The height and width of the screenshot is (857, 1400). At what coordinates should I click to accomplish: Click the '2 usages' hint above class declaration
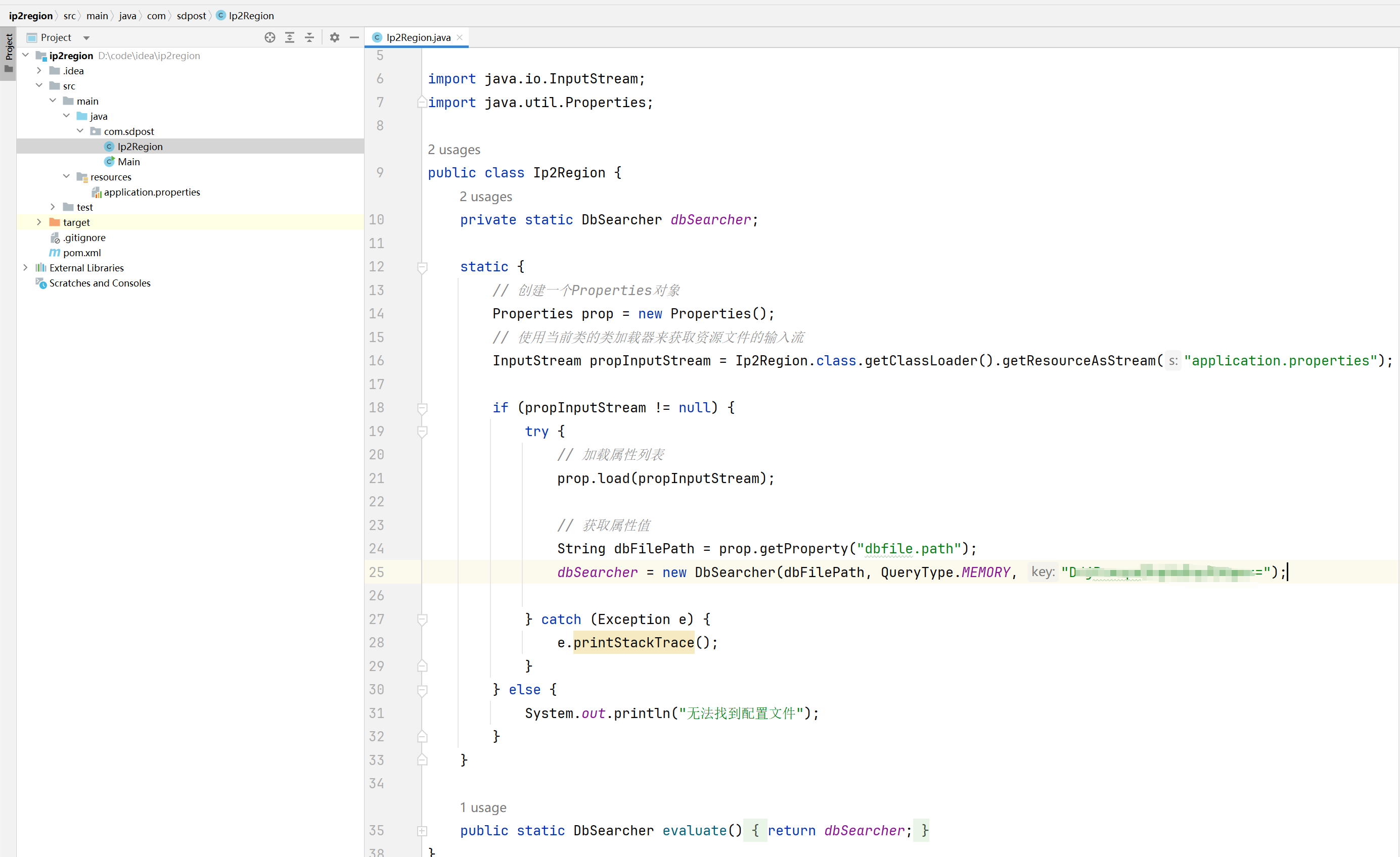coord(454,150)
